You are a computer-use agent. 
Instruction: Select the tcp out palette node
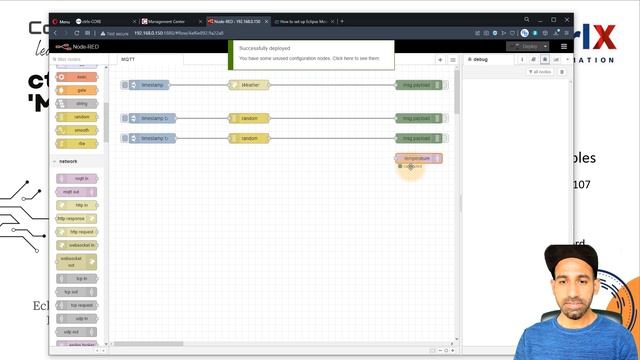(76, 292)
